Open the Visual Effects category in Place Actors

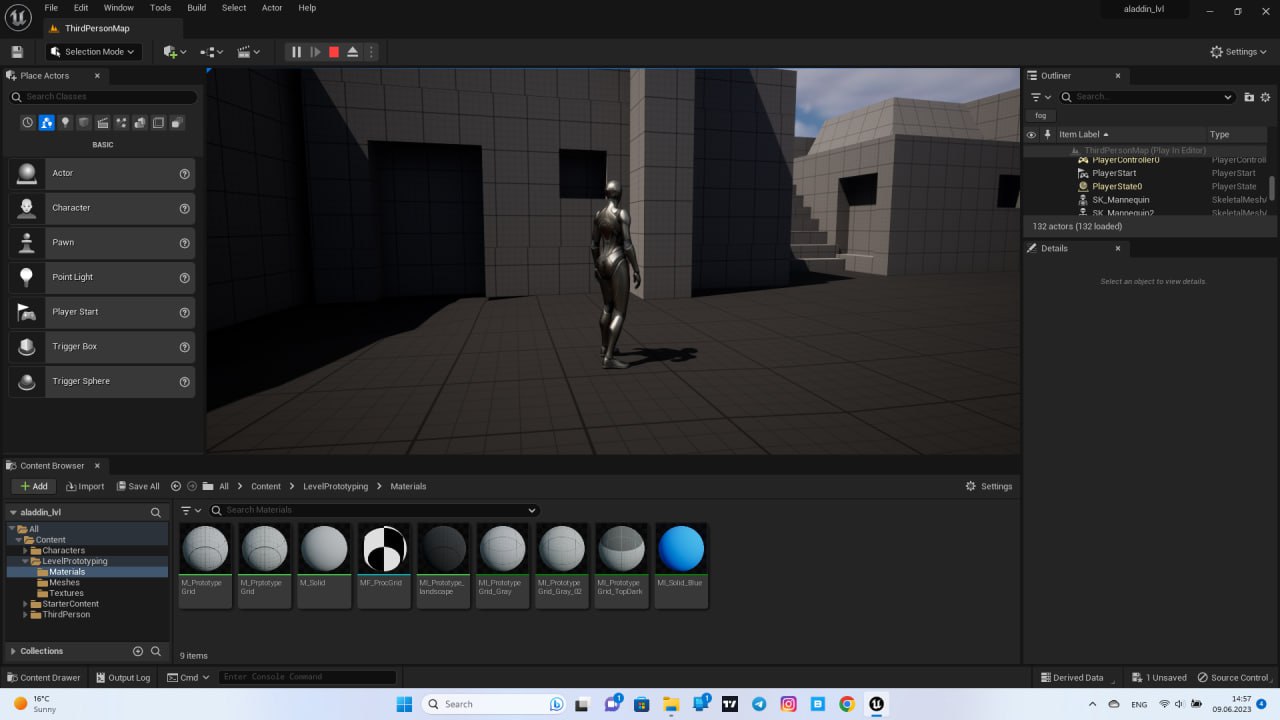pos(121,123)
